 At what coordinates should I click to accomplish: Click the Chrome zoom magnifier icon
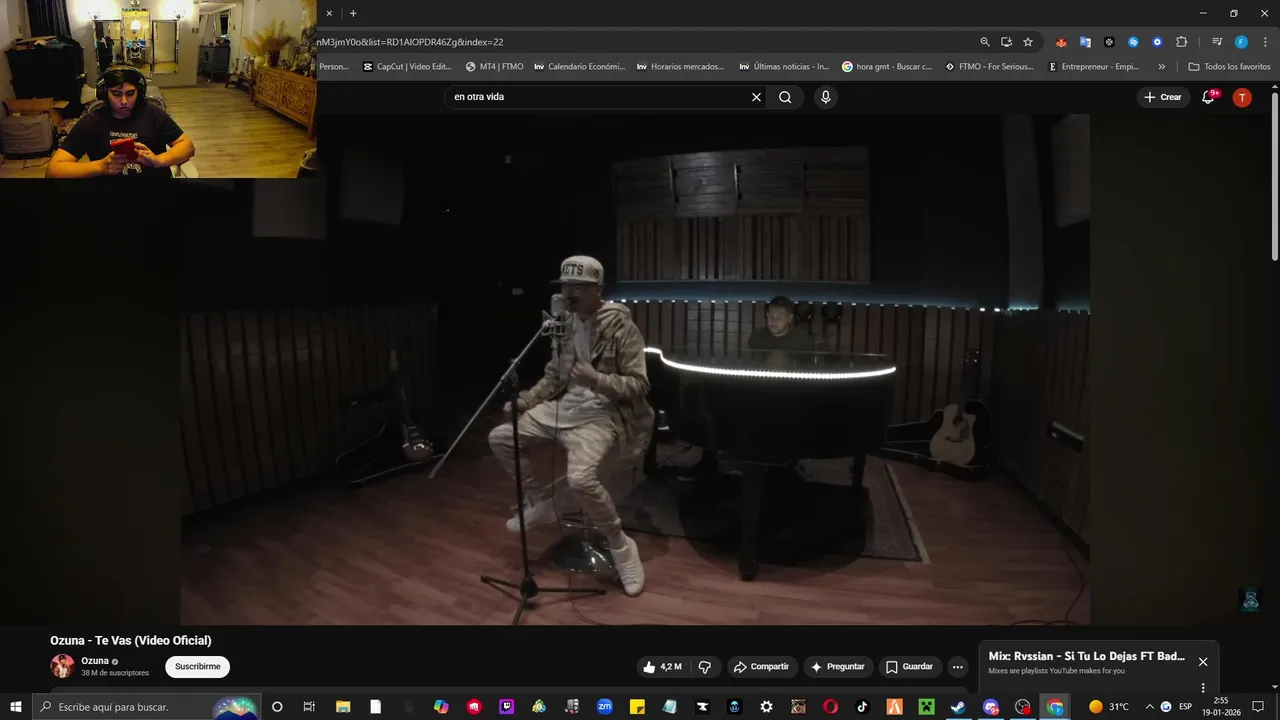[x=985, y=42]
